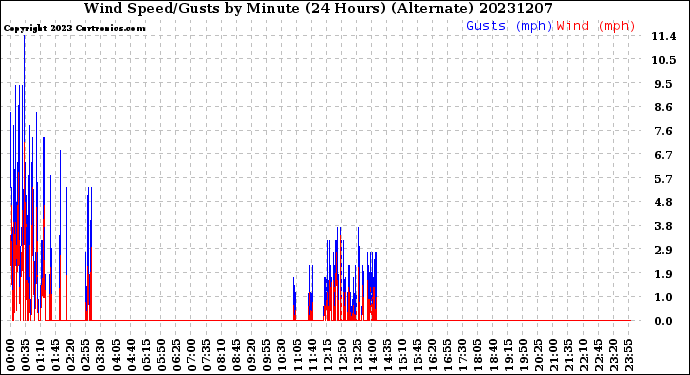Click the 08:10 time axis label

221,355
